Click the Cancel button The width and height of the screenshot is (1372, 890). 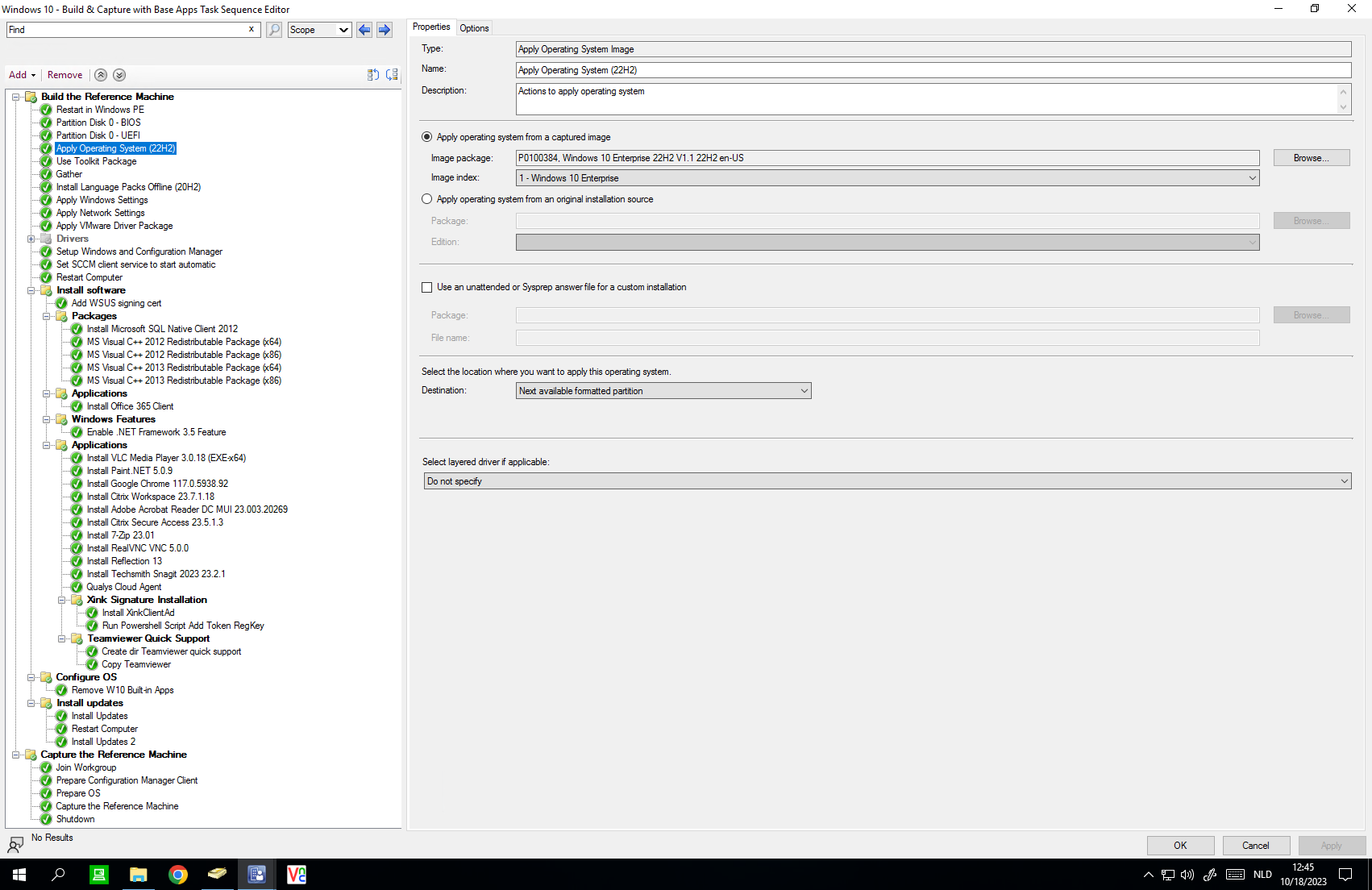pos(1256,846)
